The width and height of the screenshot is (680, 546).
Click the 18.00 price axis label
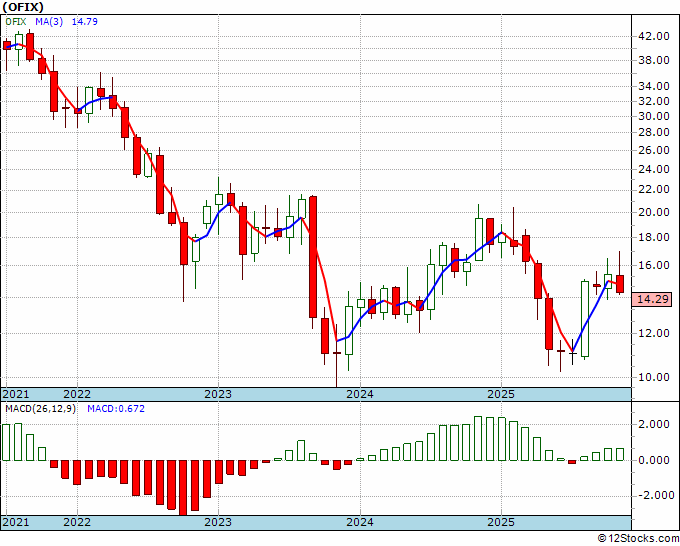coord(654,237)
